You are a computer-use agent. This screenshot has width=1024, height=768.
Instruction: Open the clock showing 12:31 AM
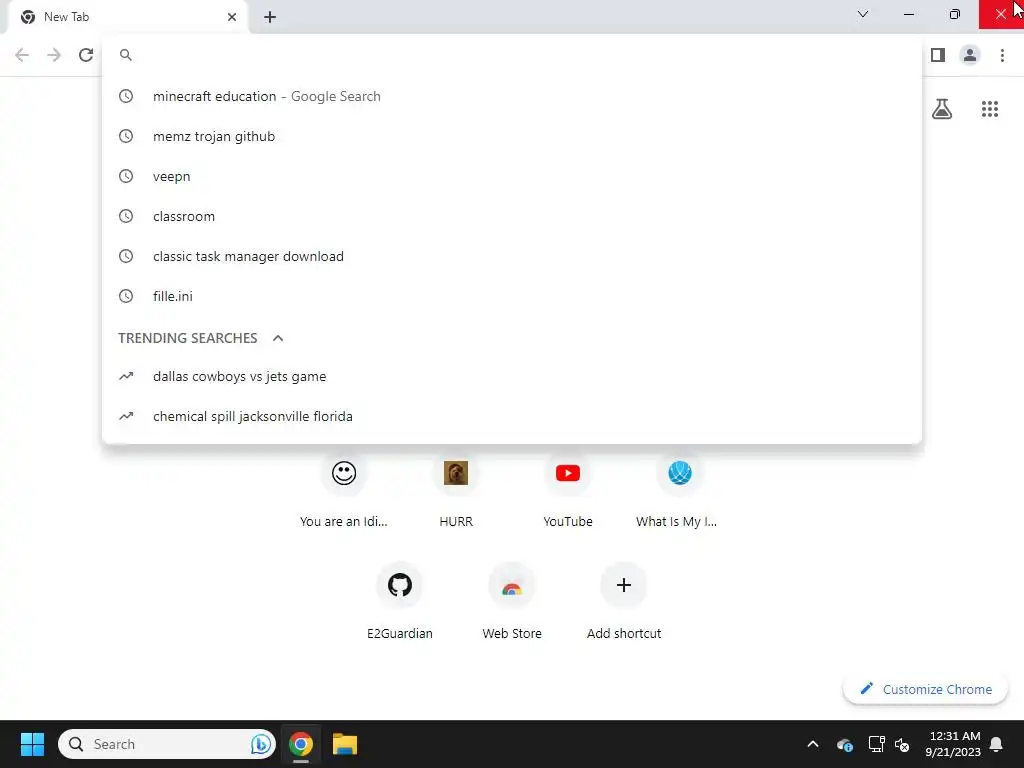click(x=953, y=744)
